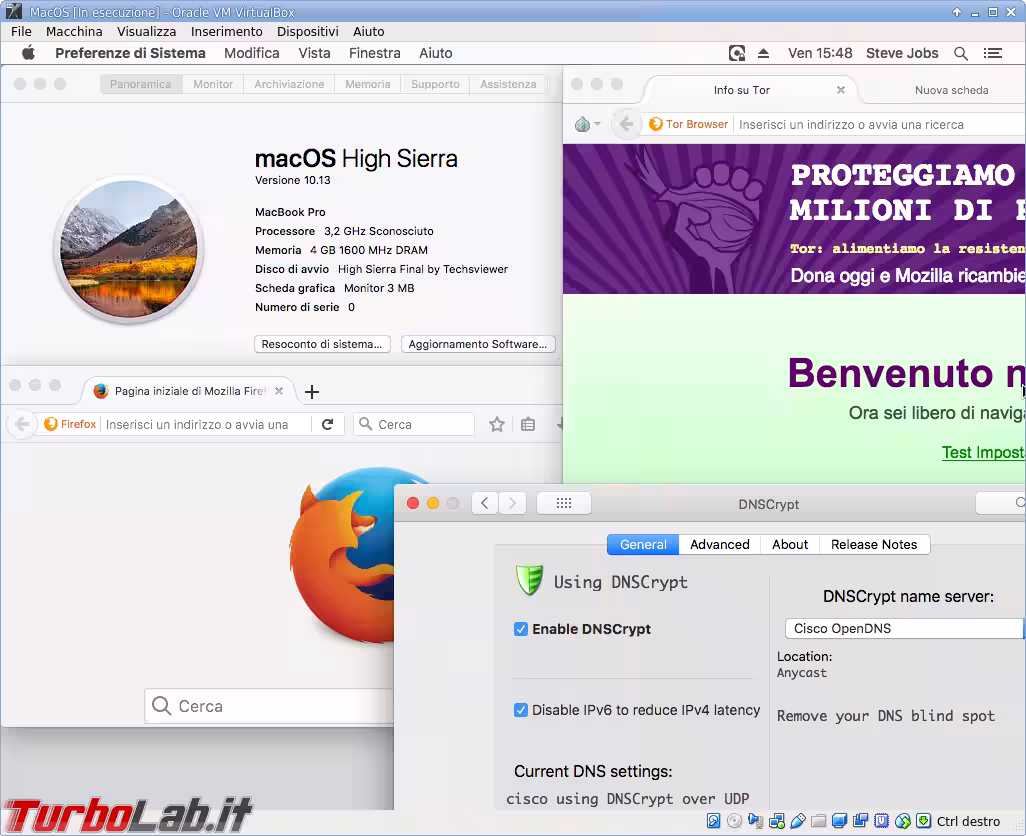This screenshot has width=1026, height=836.
Task: Click the Aggiornamento Software button
Action: pos(478,344)
